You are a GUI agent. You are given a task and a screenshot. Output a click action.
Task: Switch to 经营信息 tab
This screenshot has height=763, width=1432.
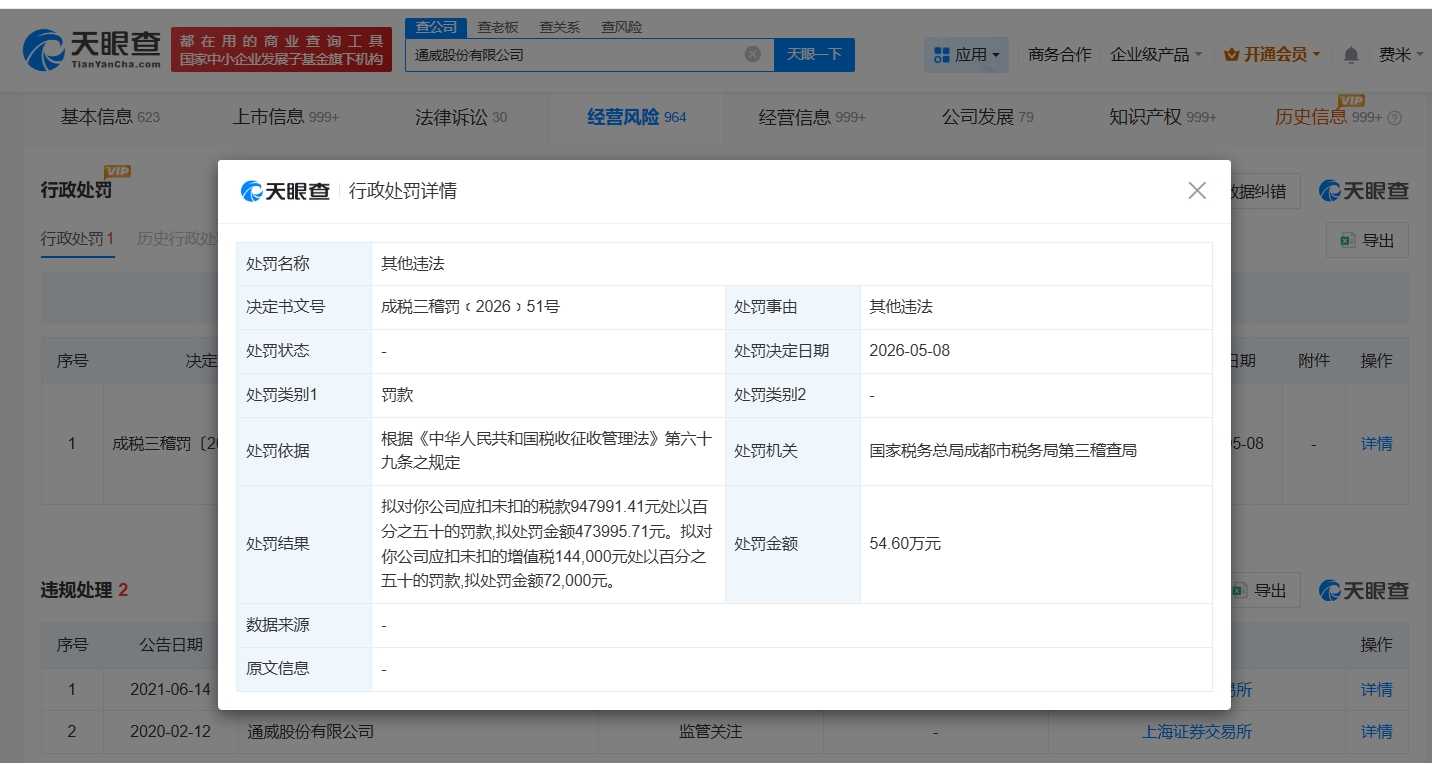point(812,117)
